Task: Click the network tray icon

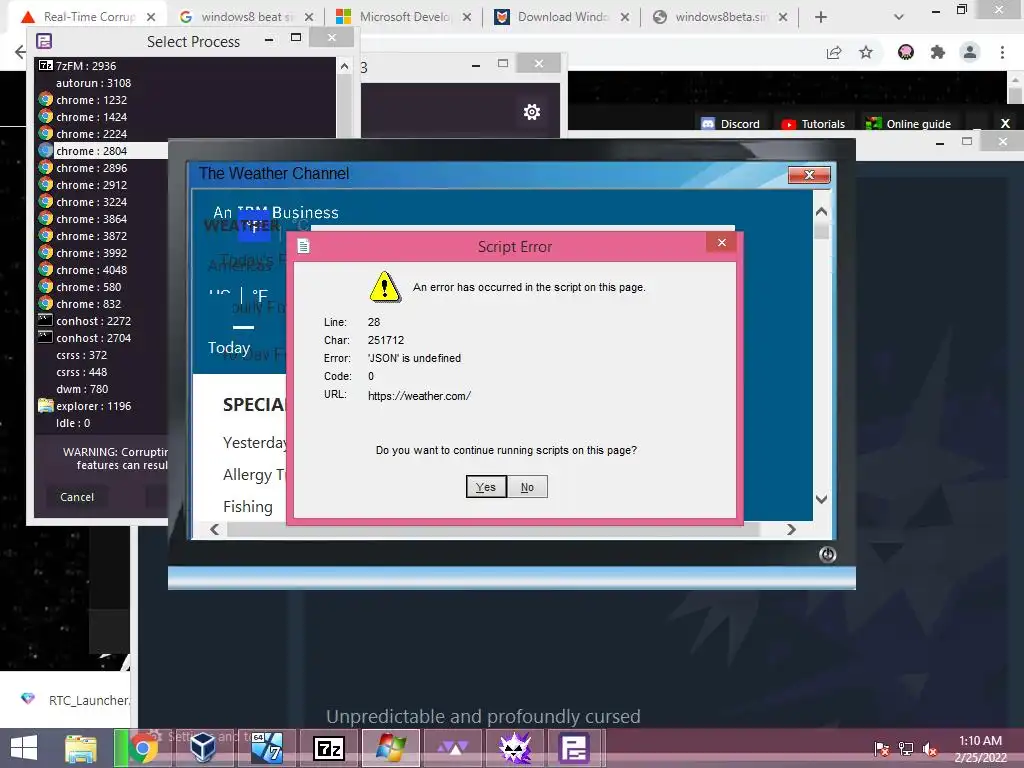Action: (906, 749)
